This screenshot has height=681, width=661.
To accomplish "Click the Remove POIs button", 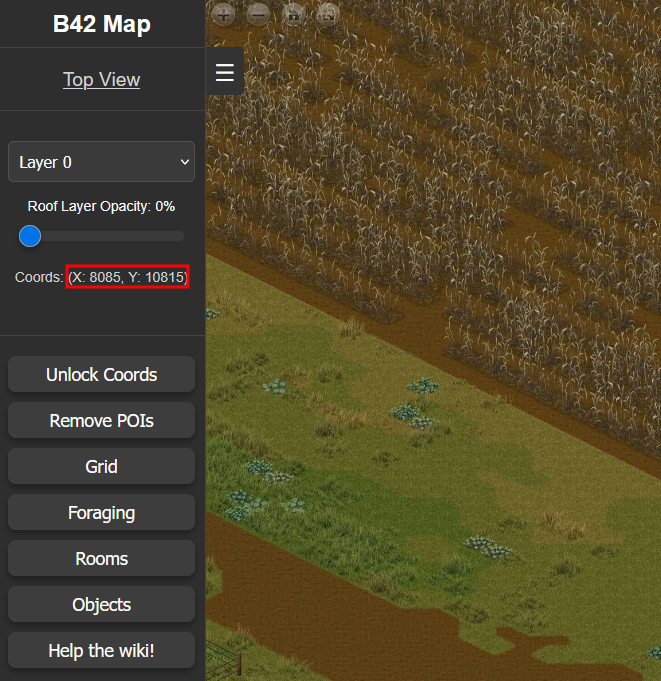I will point(101,420).
